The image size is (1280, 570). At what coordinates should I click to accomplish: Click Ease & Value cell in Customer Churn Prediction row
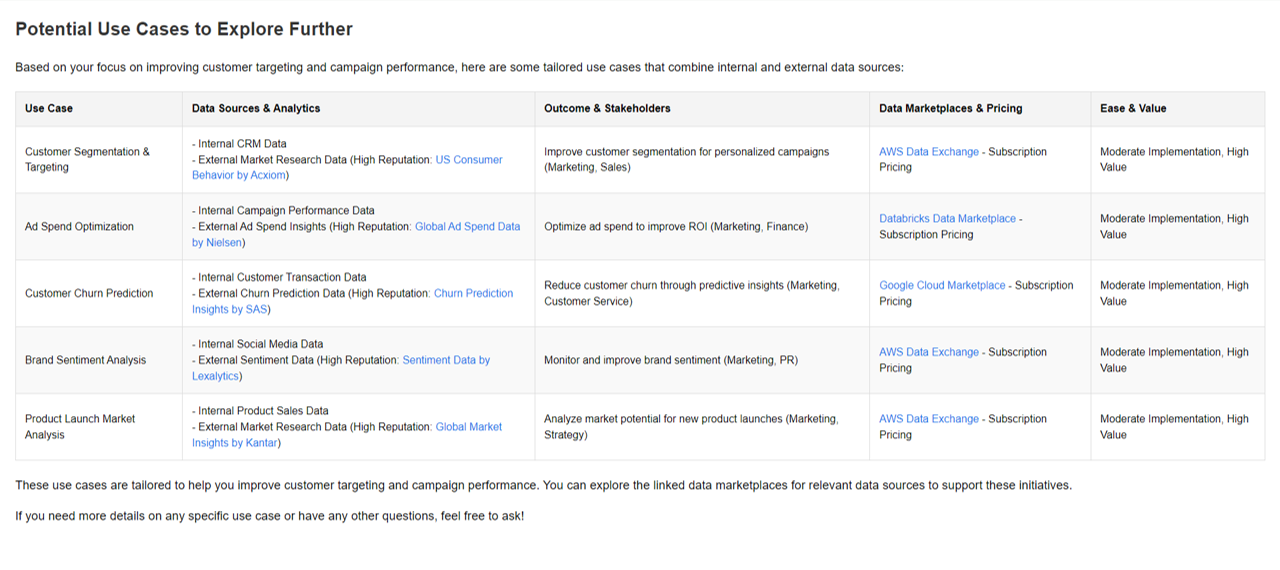[x=1177, y=293]
